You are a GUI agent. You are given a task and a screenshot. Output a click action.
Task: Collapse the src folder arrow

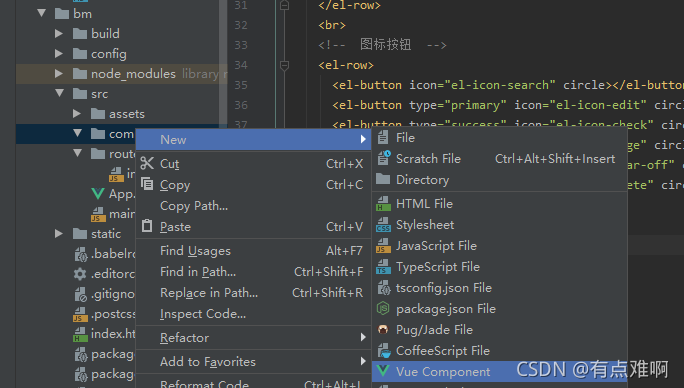tap(59, 93)
